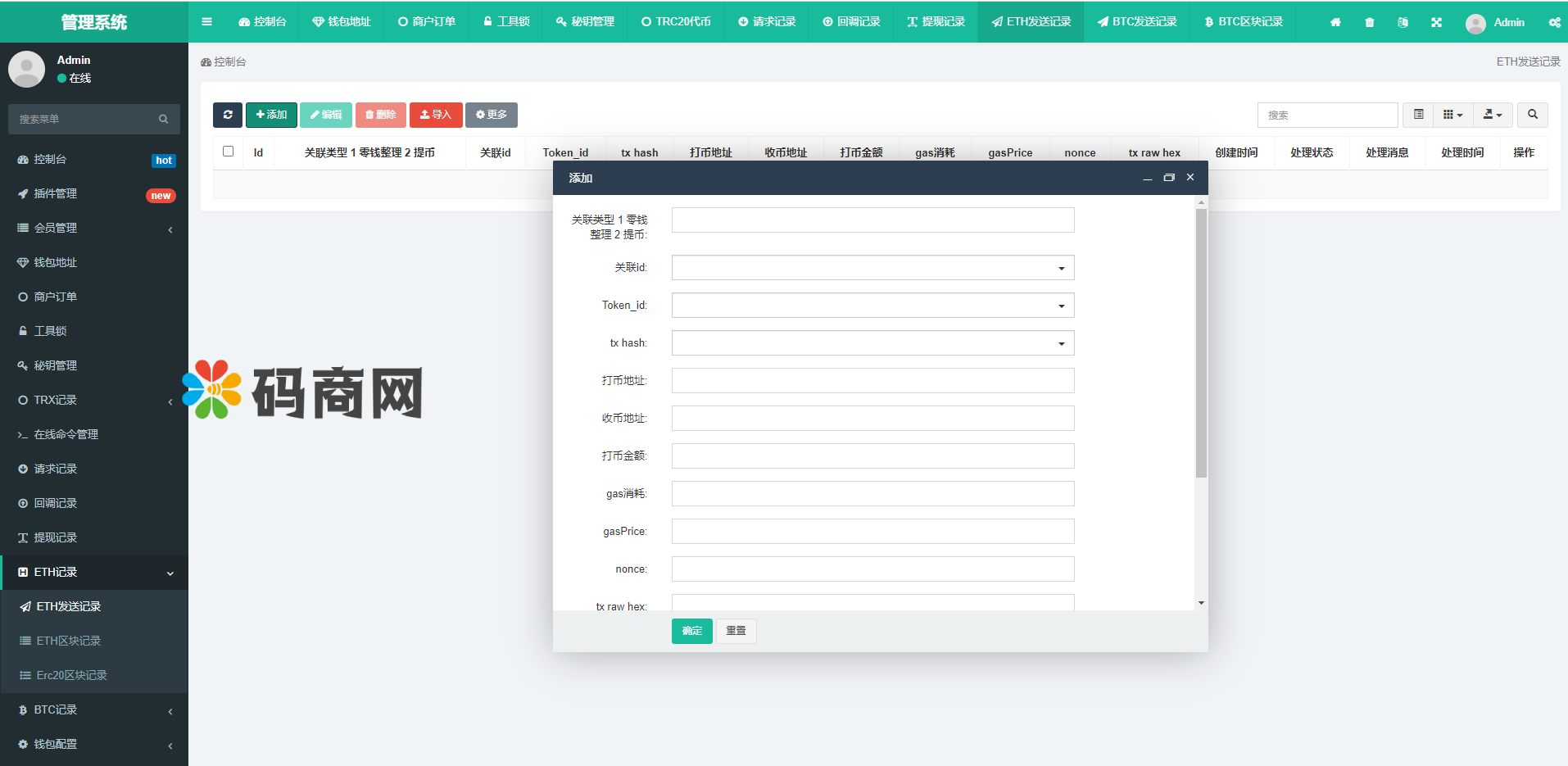
Task: Click the 打币地址 input field
Action: [x=872, y=381]
